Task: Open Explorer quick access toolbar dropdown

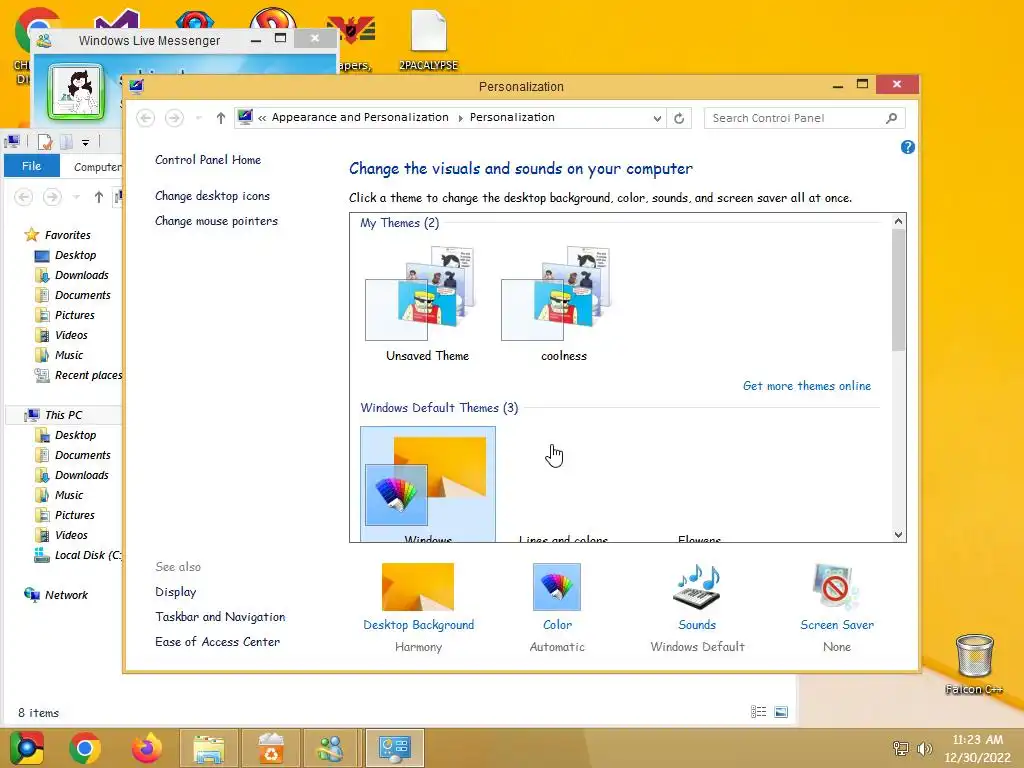Action: coord(86,142)
